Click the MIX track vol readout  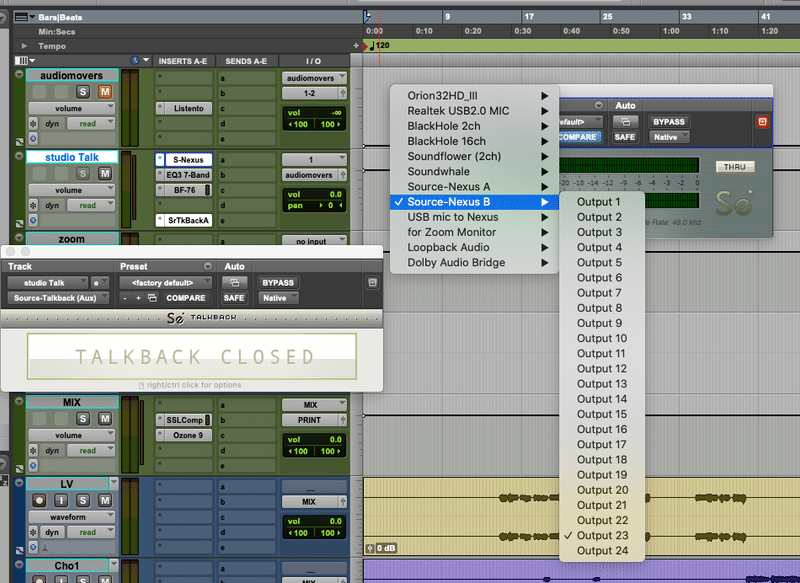(x=314, y=440)
